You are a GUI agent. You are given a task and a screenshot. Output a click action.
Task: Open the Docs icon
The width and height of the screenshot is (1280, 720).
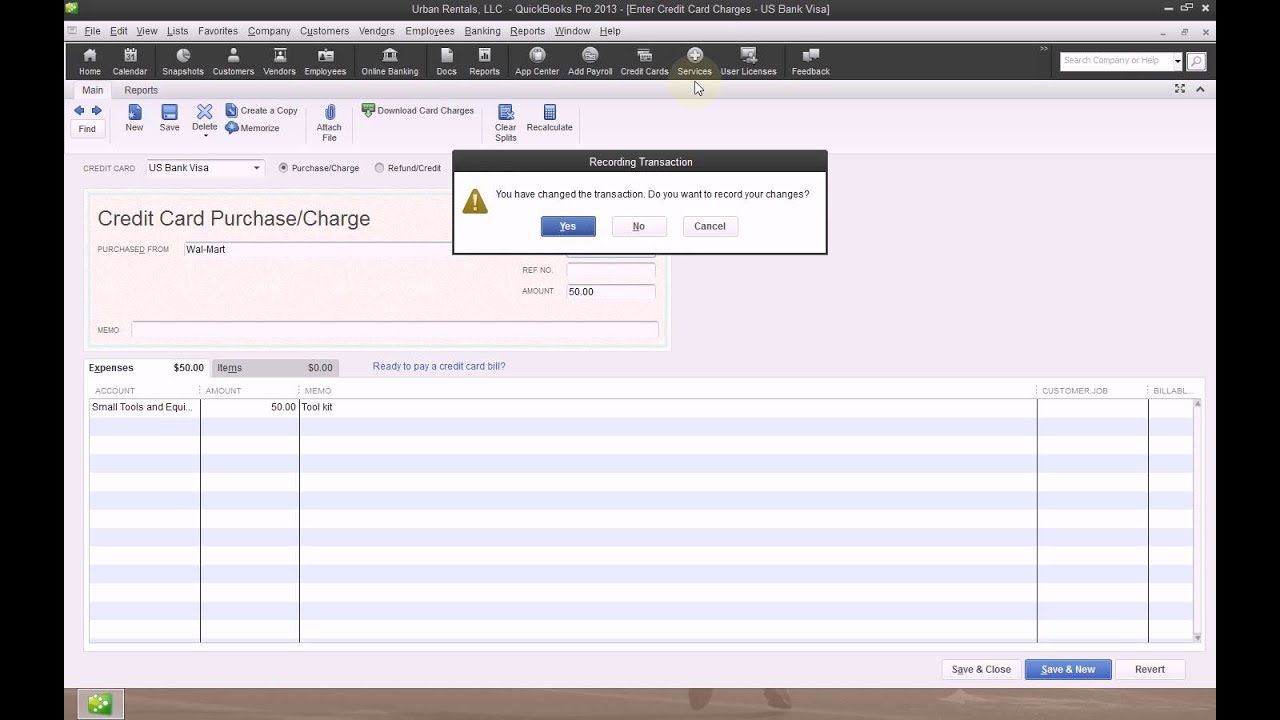coord(446,61)
